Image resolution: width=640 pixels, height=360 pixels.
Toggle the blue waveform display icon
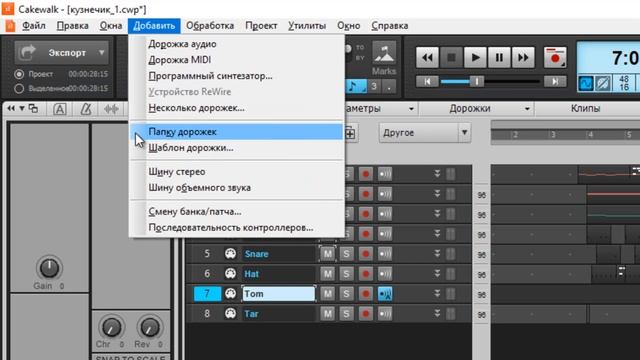pos(586,83)
